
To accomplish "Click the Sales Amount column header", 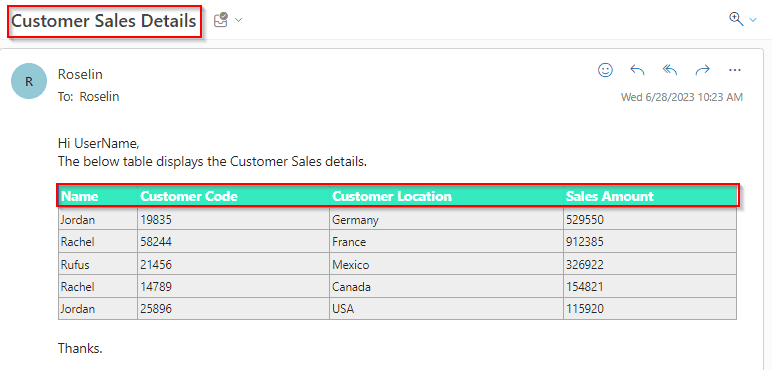I will (x=650, y=196).
